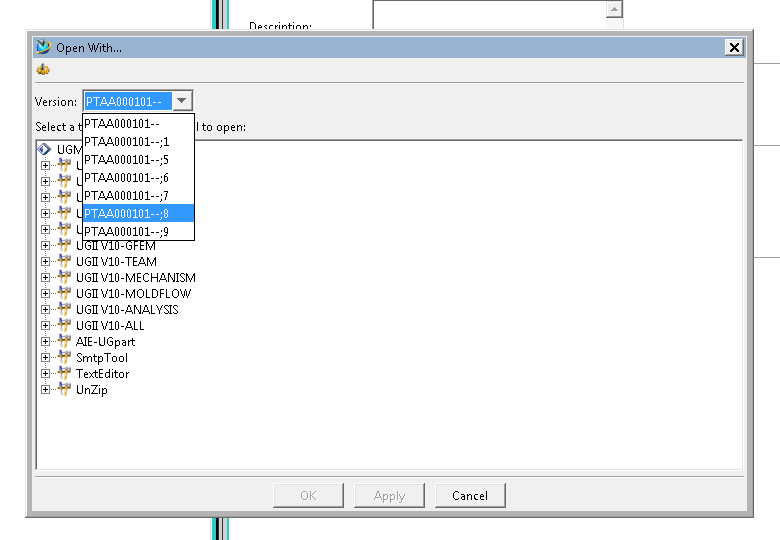Image resolution: width=780 pixels, height=540 pixels.
Task: Select the UGII V10-ANALYSIS label
Action: pyautogui.click(x=127, y=309)
